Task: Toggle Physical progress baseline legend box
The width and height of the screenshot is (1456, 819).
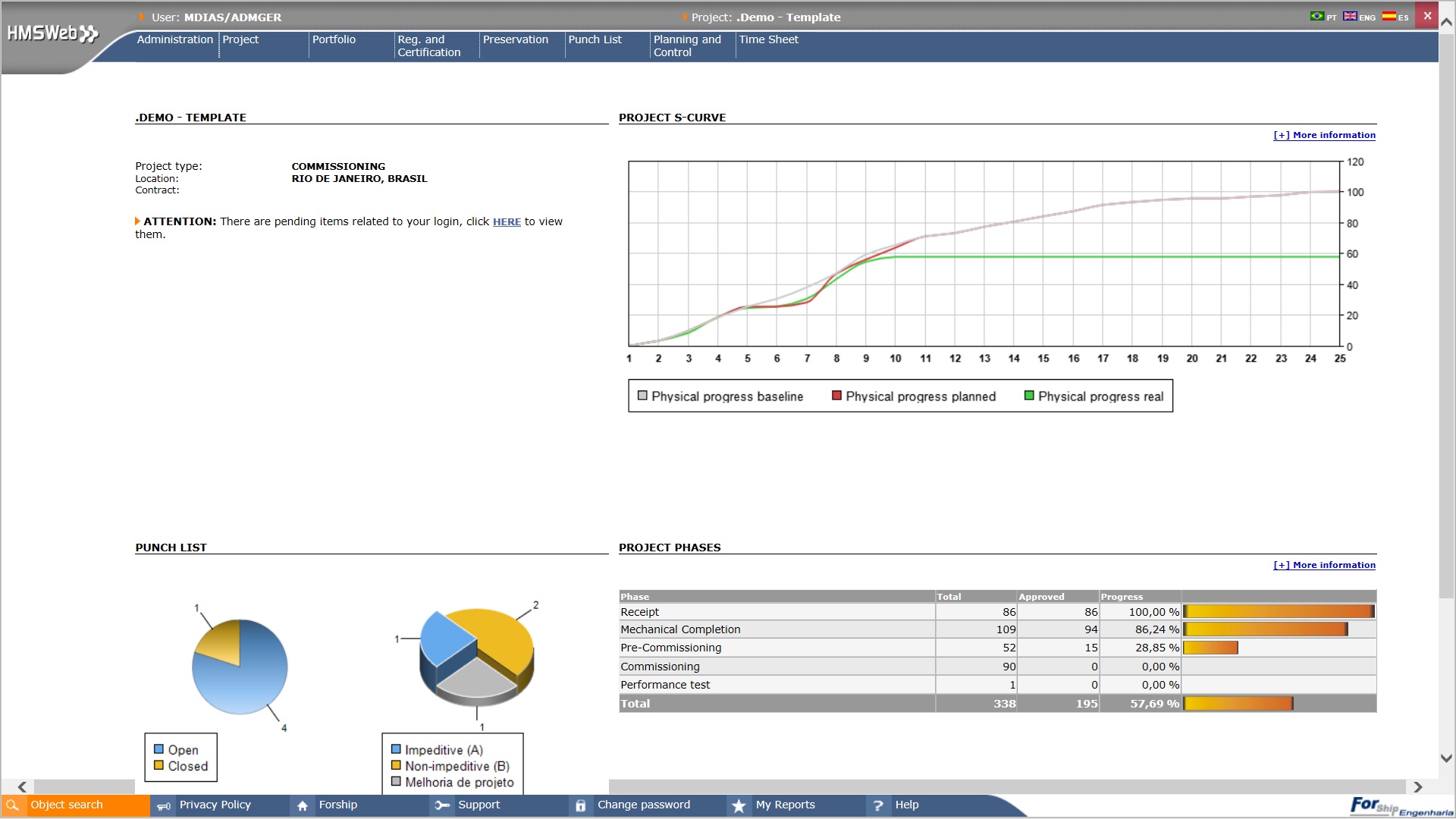Action: [642, 396]
